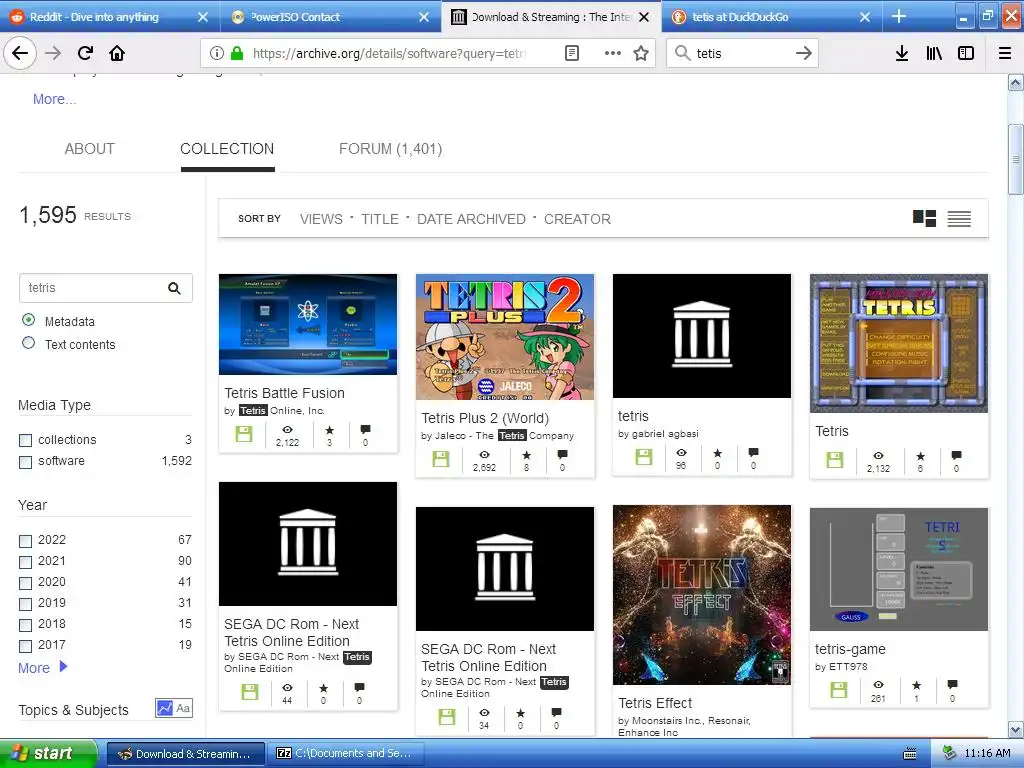Click the views eye icon under Tetris Battle Fusion
The width and height of the screenshot is (1024, 768).
coord(287,430)
